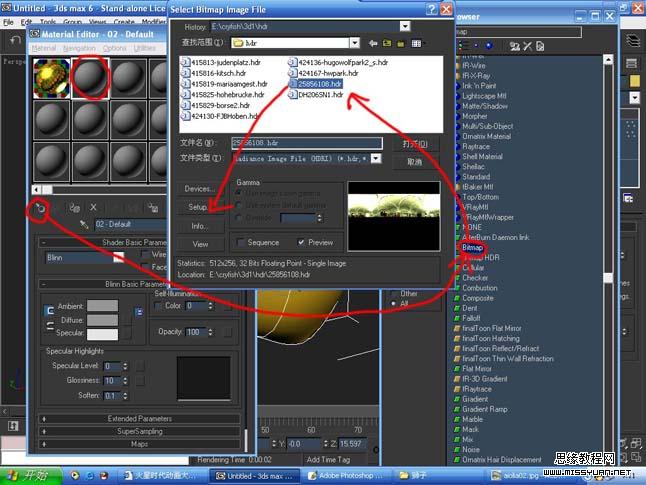Click the Devices... button

(x=200, y=189)
